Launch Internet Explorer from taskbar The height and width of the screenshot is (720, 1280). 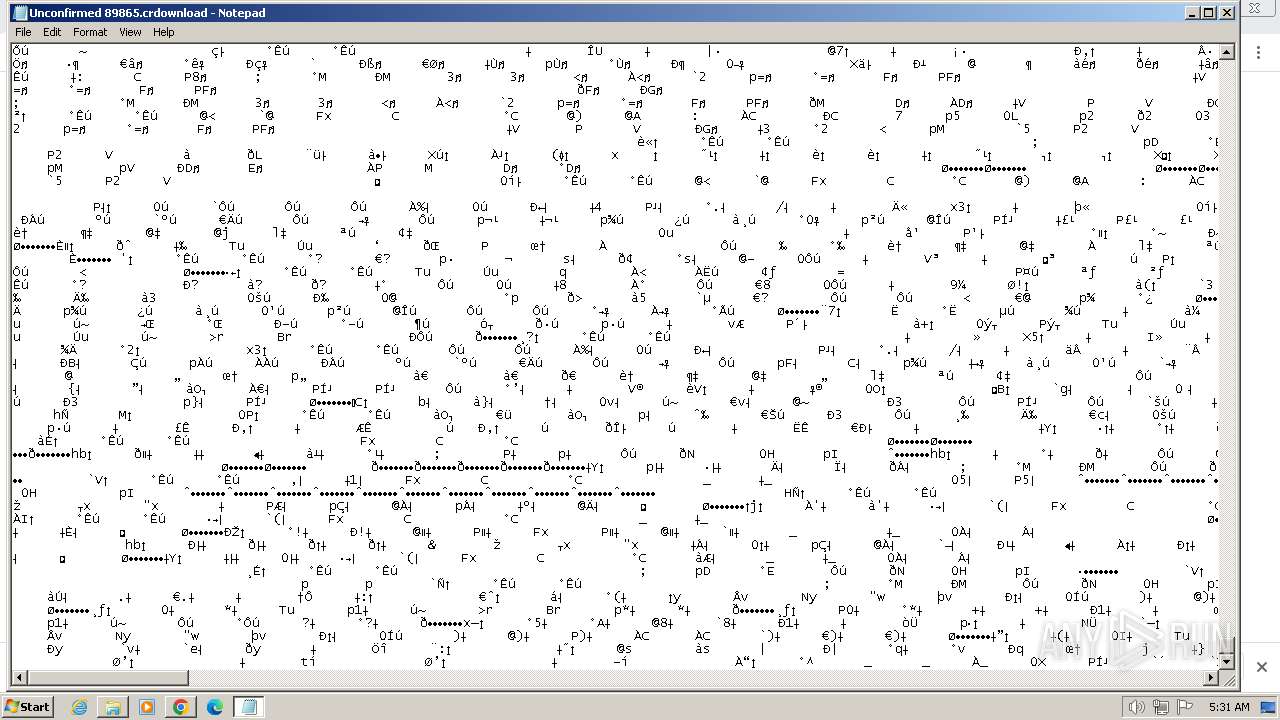click(x=79, y=707)
